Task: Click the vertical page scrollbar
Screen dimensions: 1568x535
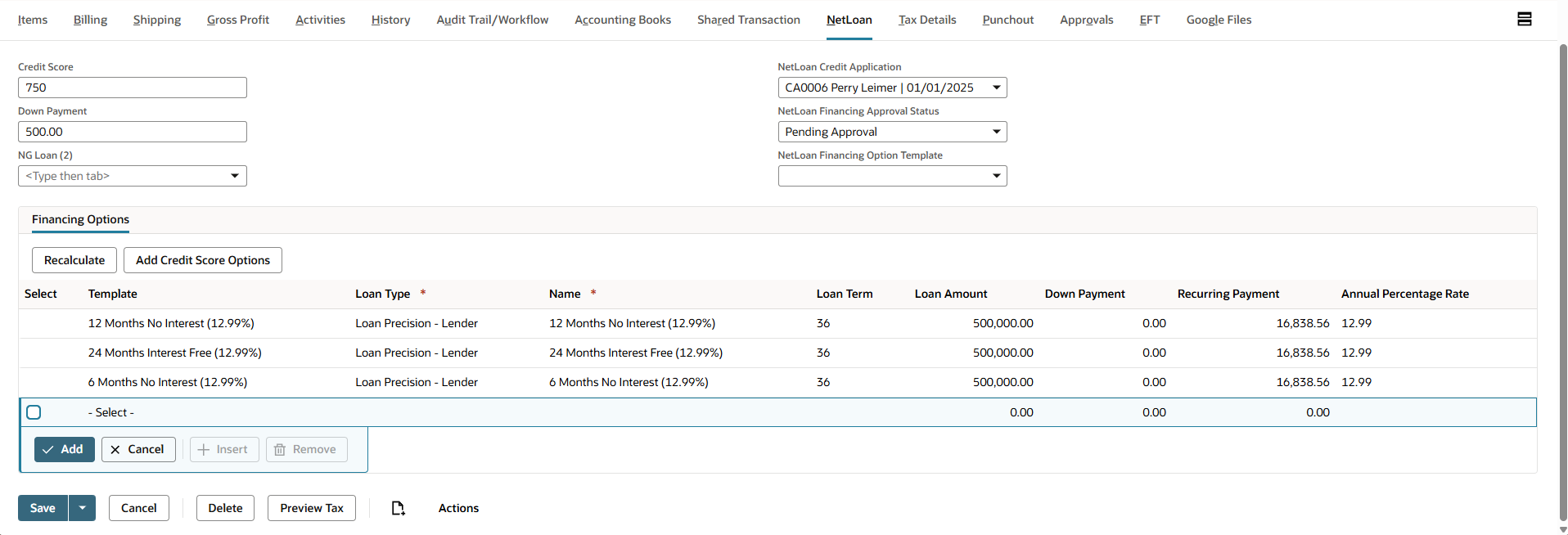Action: [x=1562, y=278]
